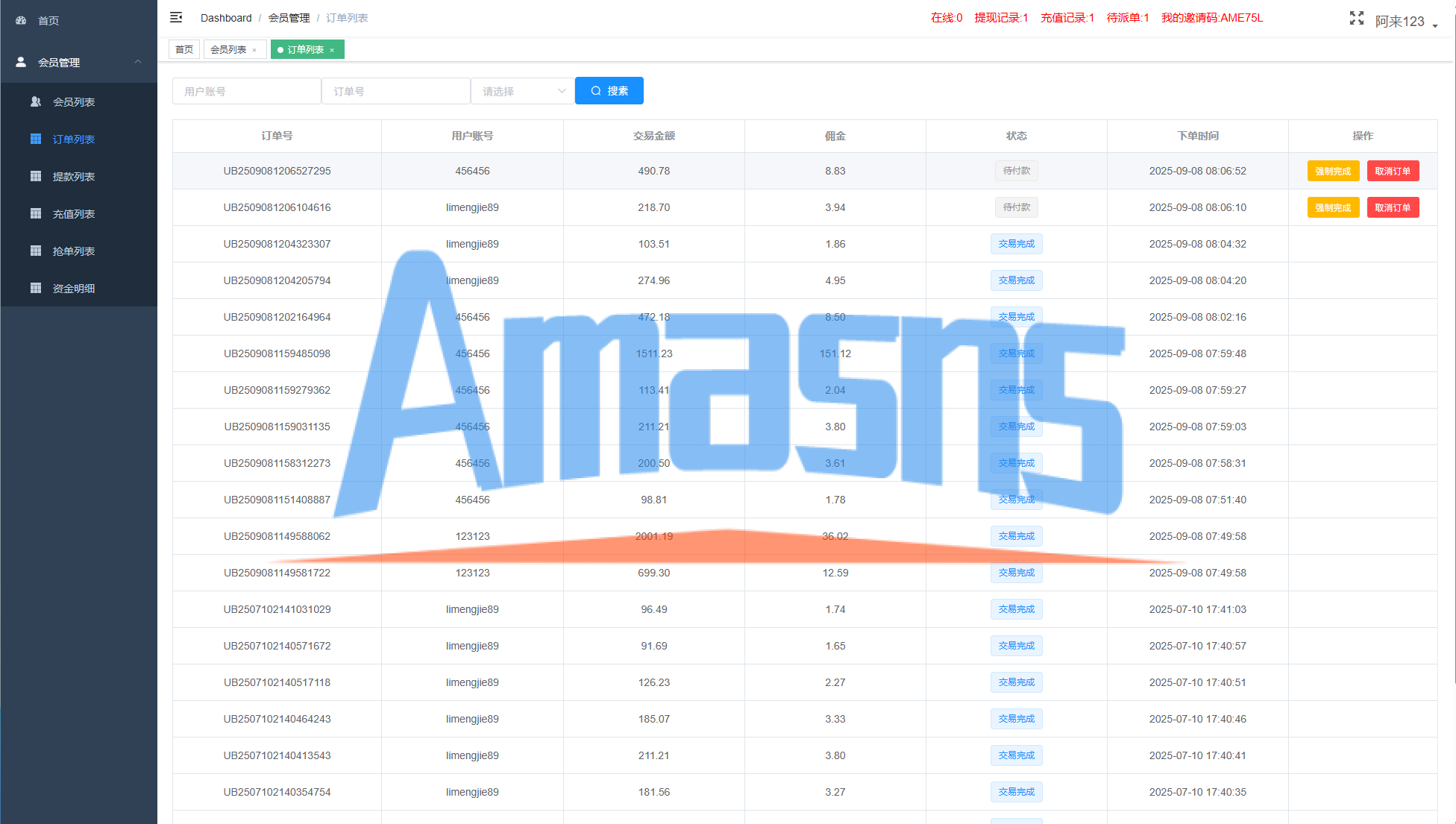The width and height of the screenshot is (1456, 824).
Task: Open the 阿来123 user account dropdown
Action: [1406, 22]
